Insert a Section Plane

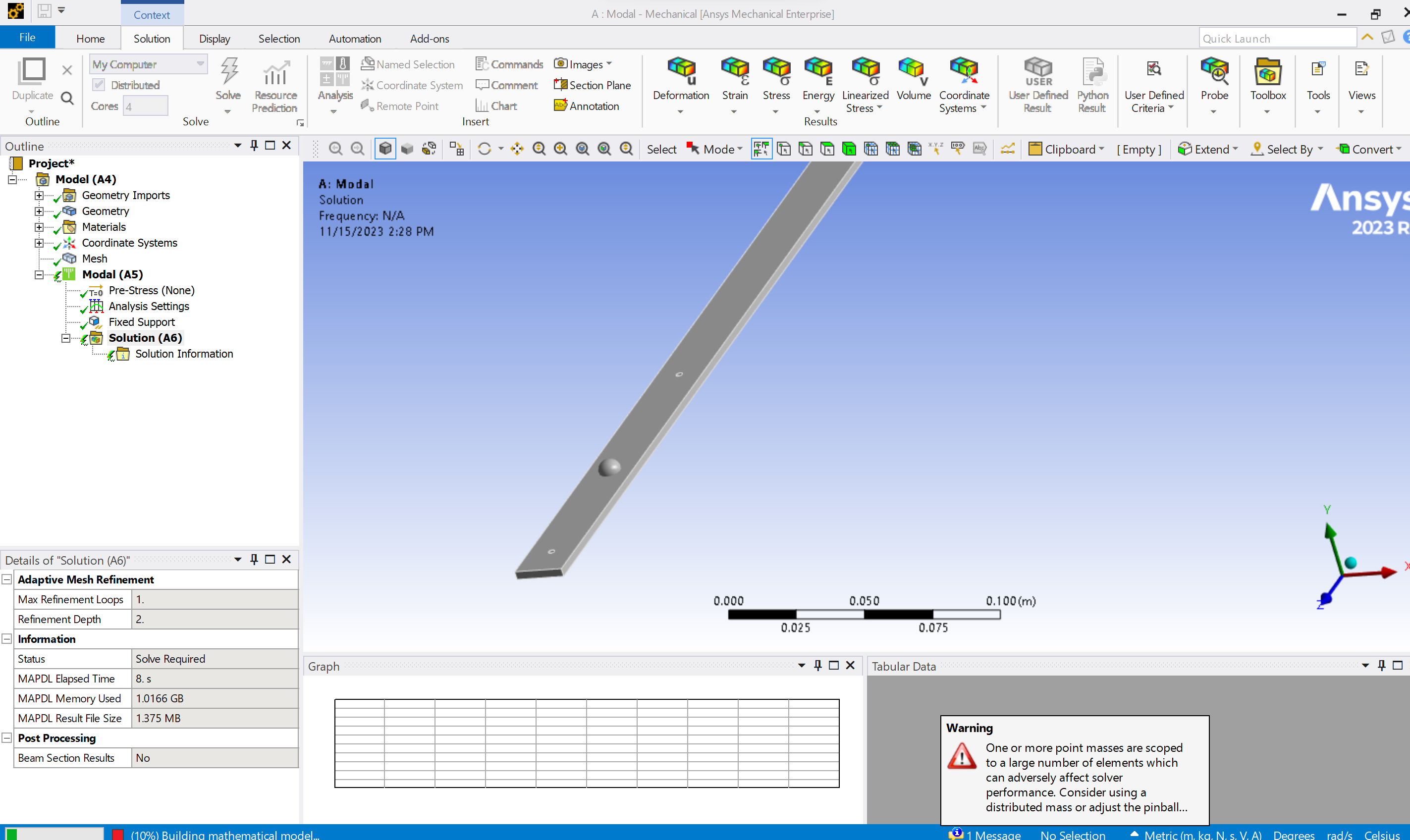click(592, 85)
